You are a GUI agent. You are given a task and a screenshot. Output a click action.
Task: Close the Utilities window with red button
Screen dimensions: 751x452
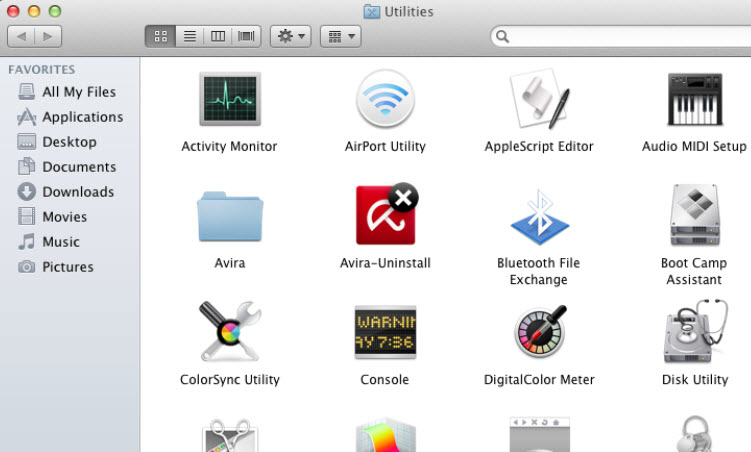pyautogui.click(x=13, y=11)
